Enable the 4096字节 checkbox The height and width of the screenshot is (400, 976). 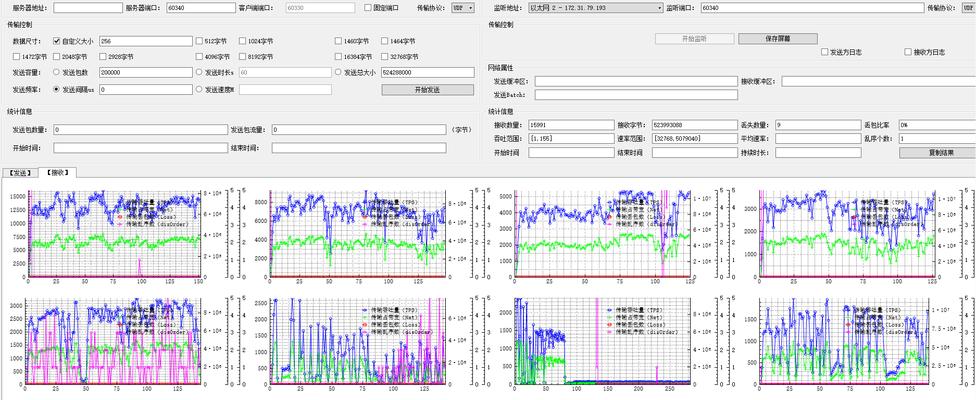[x=199, y=57]
